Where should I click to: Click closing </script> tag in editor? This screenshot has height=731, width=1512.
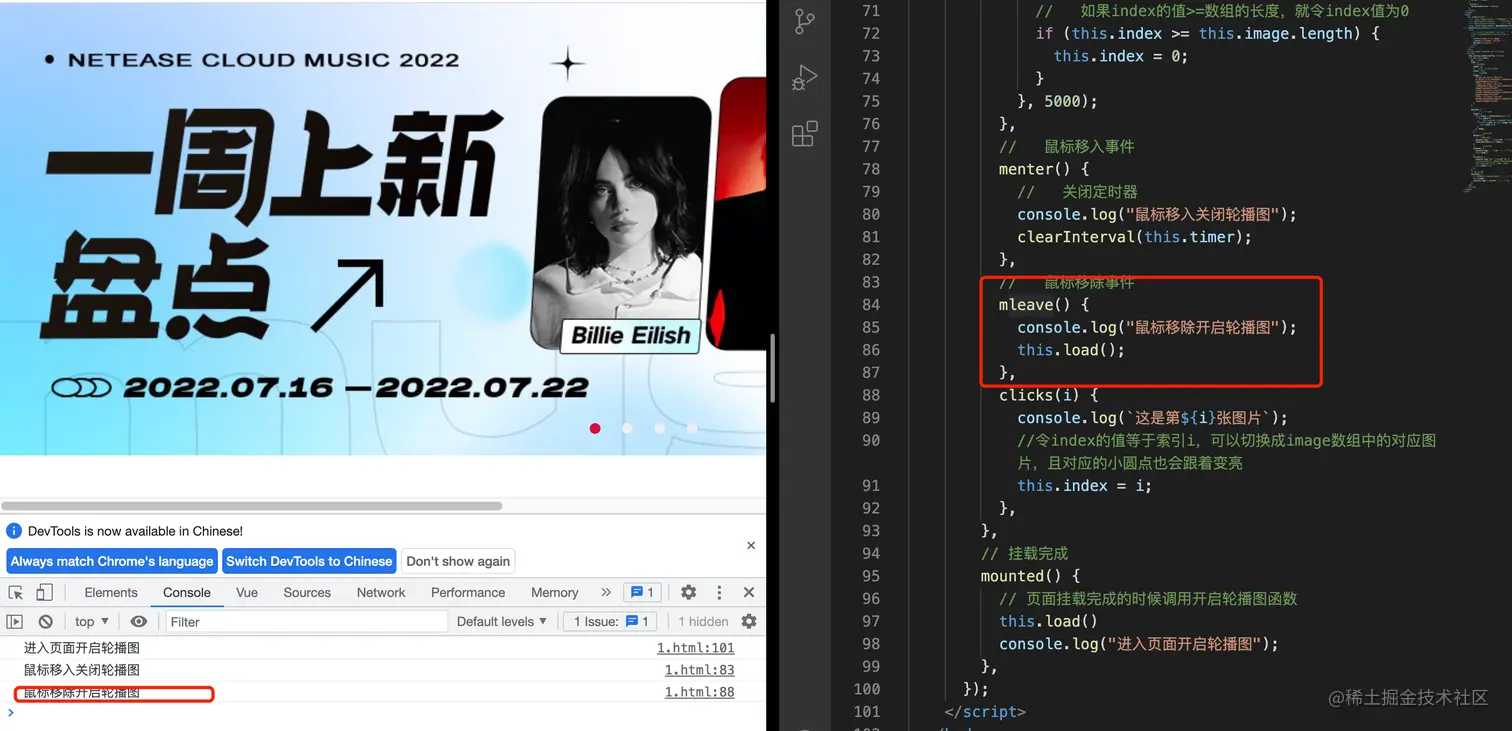click(985, 712)
